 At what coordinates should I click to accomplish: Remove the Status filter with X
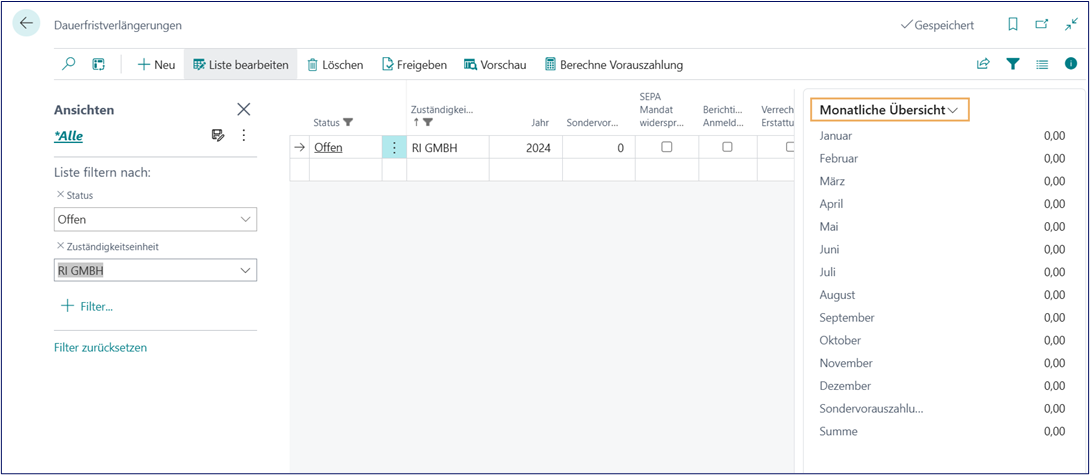59,195
